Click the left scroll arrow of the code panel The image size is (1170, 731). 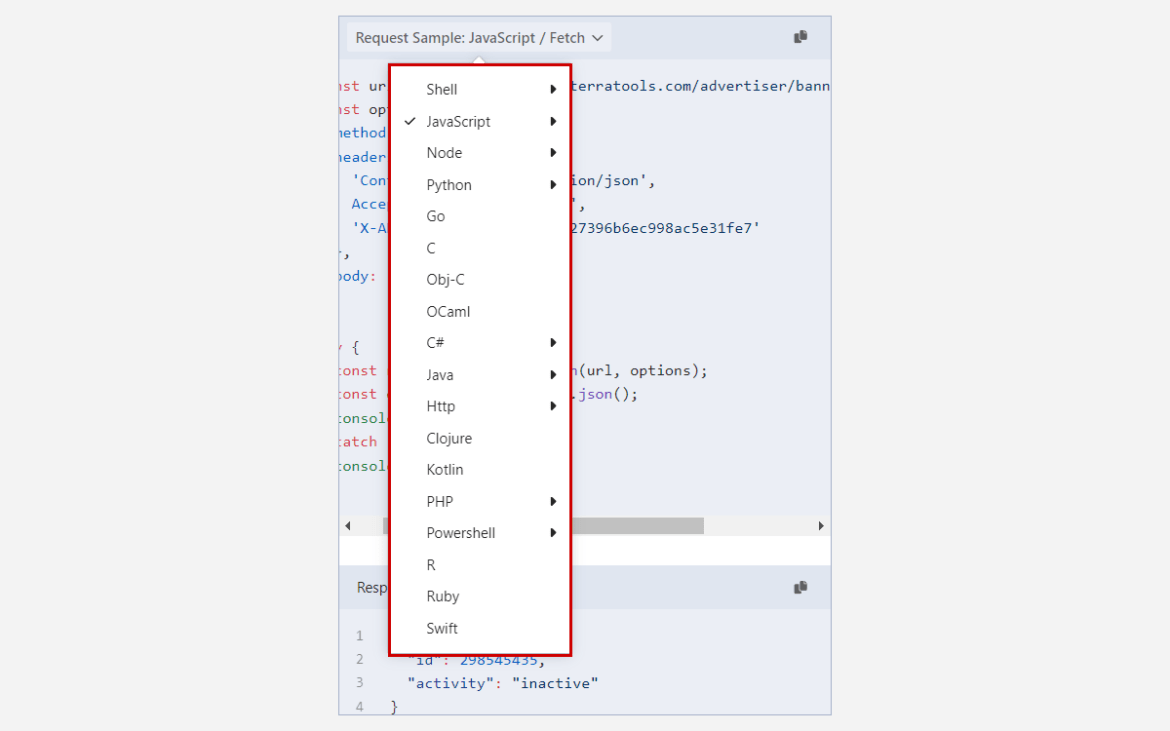tap(347, 525)
